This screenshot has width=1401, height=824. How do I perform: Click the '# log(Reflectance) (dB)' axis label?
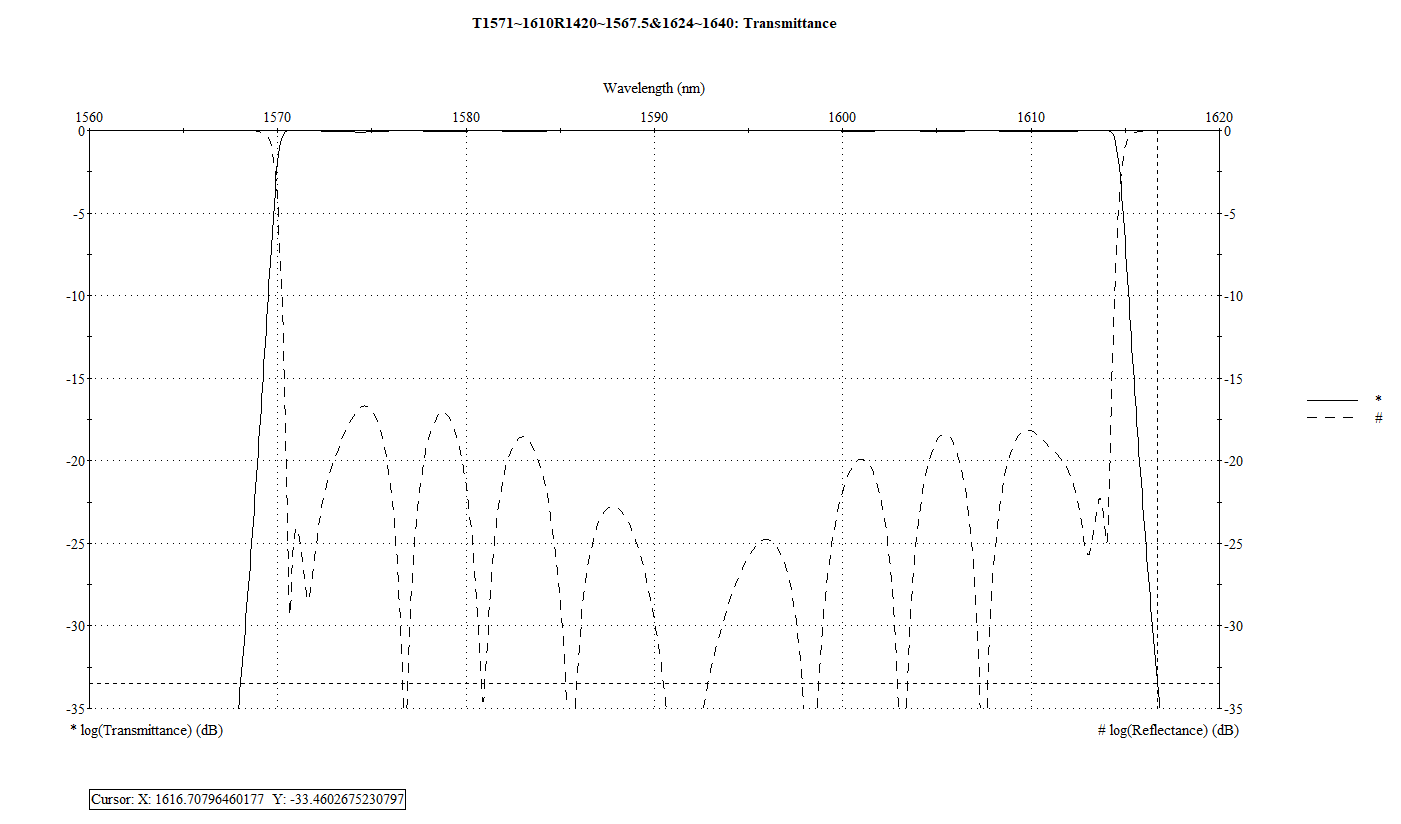coord(1168,730)
